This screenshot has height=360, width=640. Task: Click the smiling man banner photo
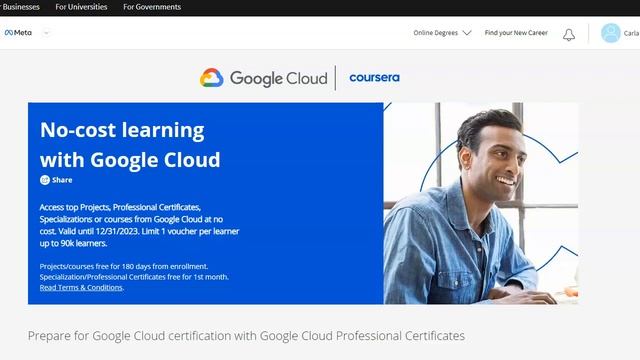point(480,203)
